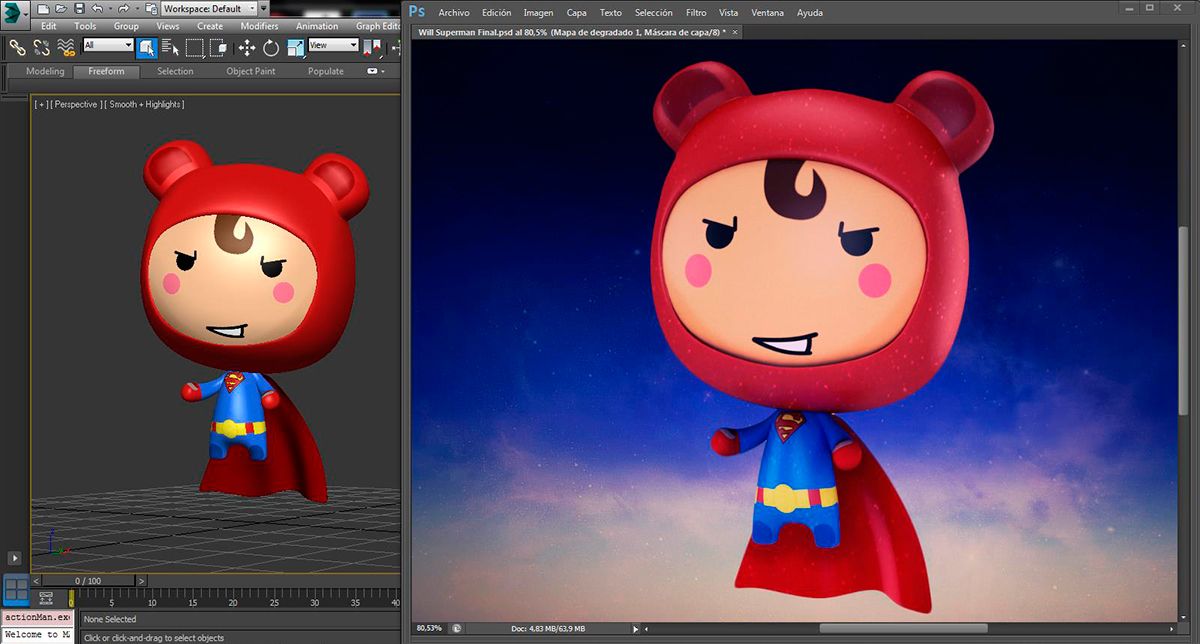Activate the Select Object tool
The height and width of the screenshot is (644, 1200).
click(x=147, y=46)
